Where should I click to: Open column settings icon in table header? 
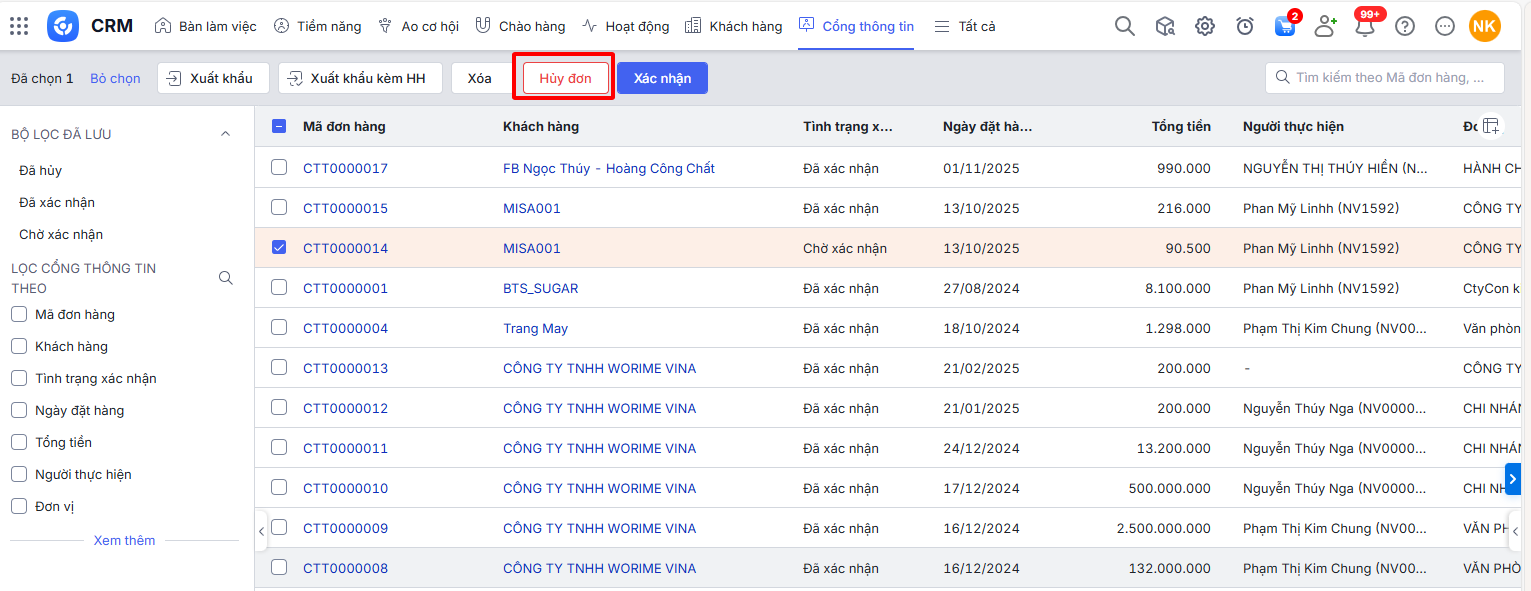click(1491, 126)
